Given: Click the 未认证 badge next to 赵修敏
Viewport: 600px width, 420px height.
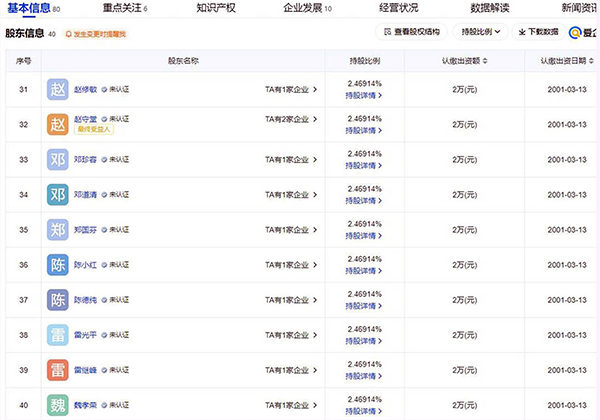Looking at the screenshot, I should tap(121, 90).
